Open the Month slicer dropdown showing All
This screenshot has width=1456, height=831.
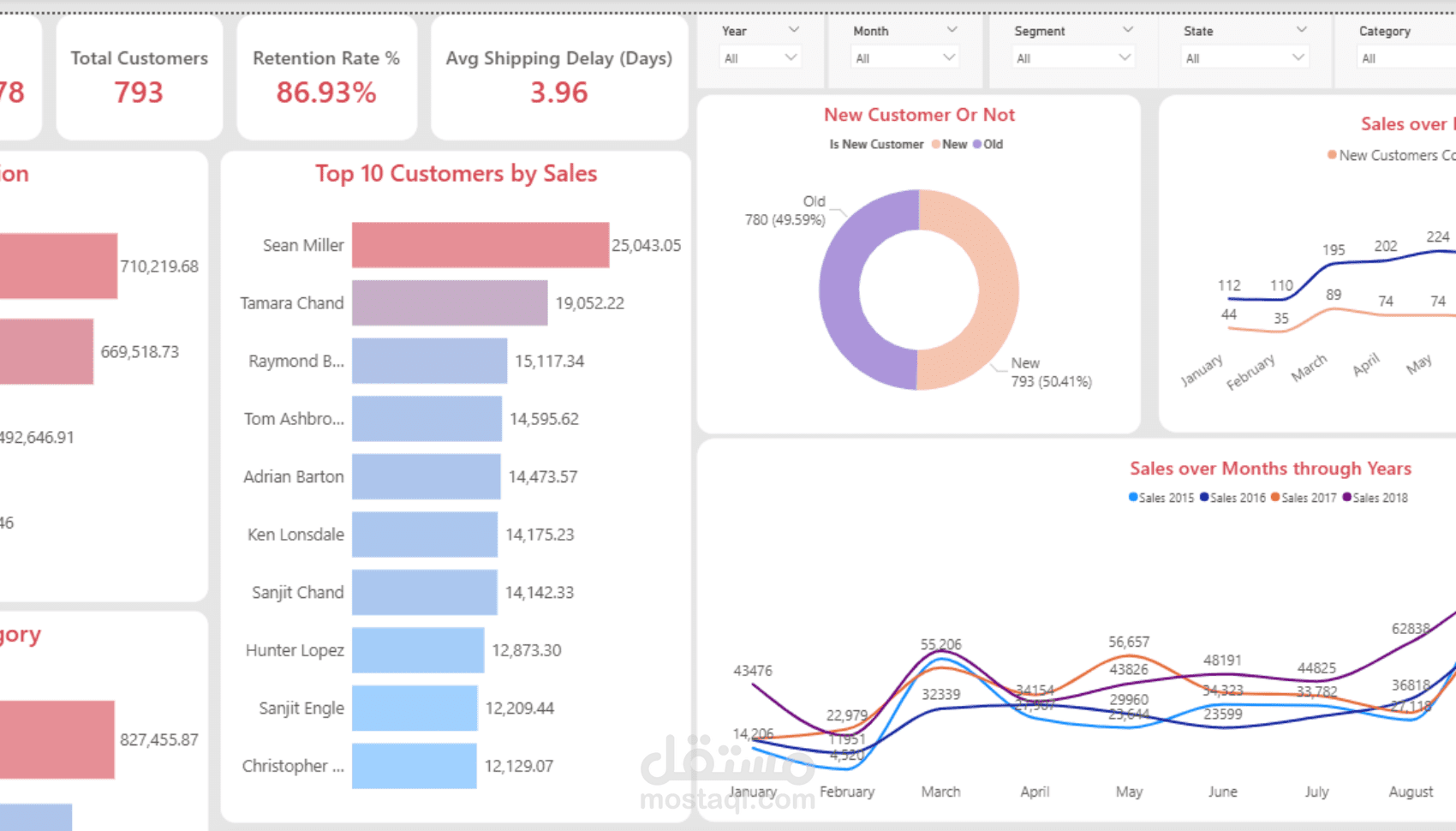(x=905, y=57)
